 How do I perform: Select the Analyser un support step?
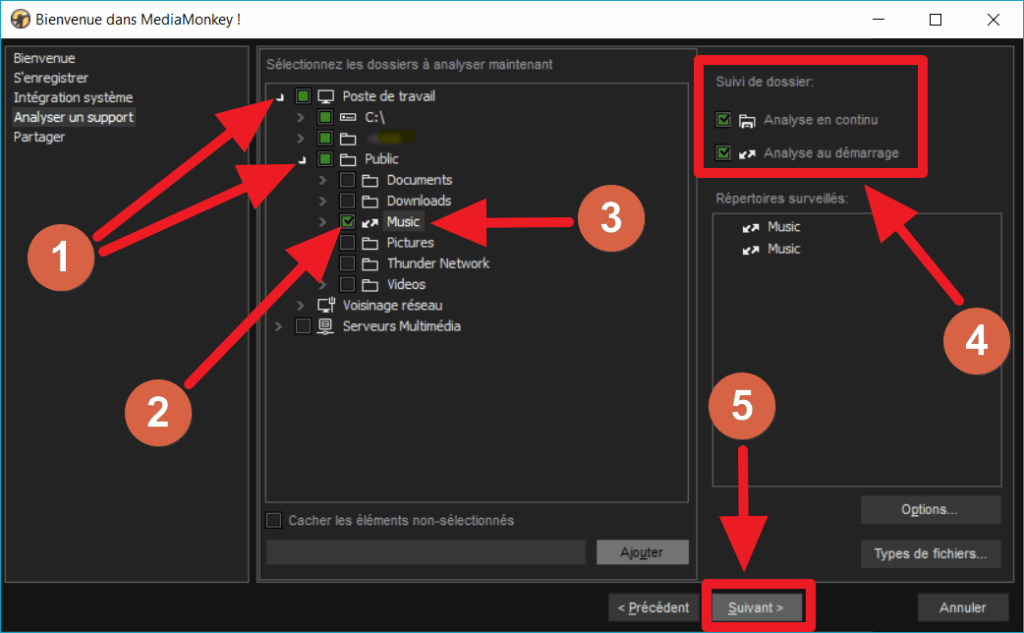(x=74, y=117)
